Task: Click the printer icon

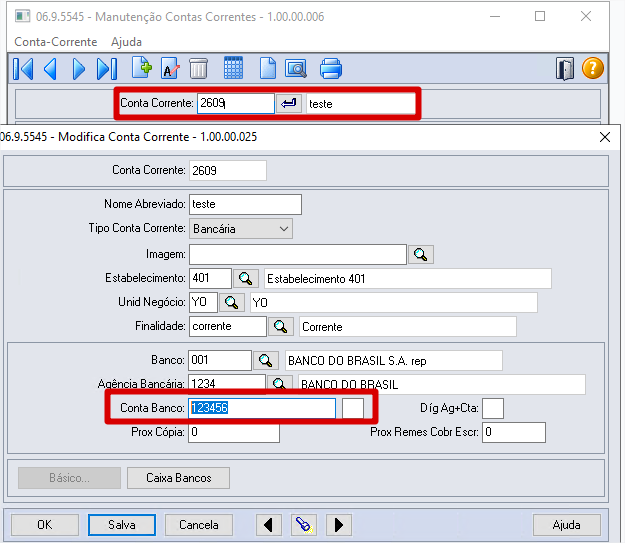Action: tap(330, 69)
